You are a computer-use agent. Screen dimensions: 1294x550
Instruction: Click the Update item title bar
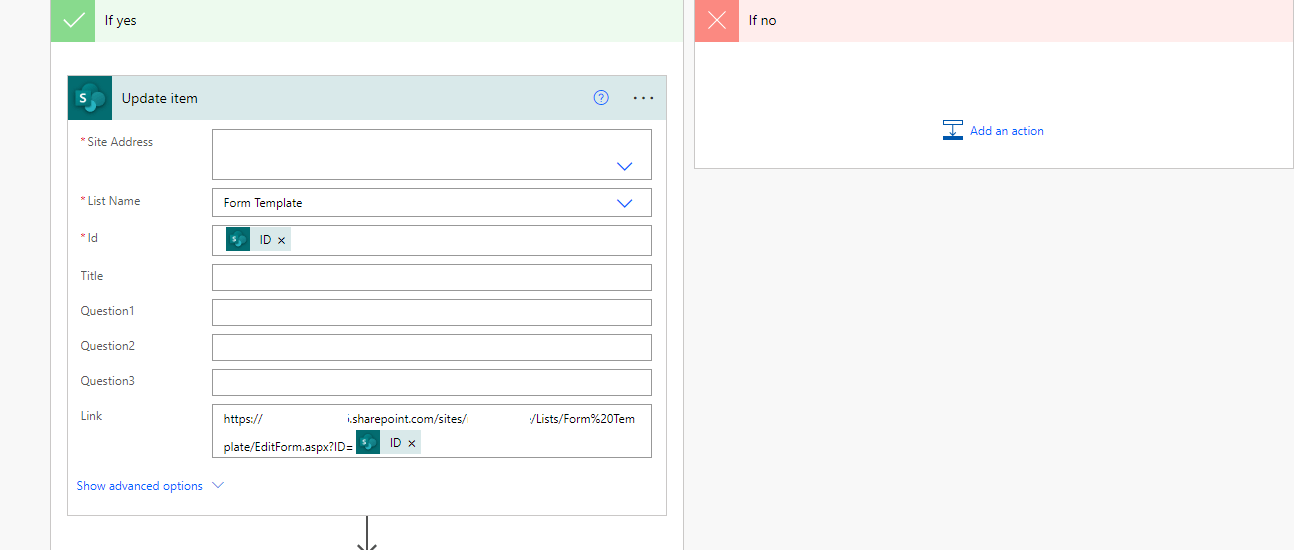(367, 98)
